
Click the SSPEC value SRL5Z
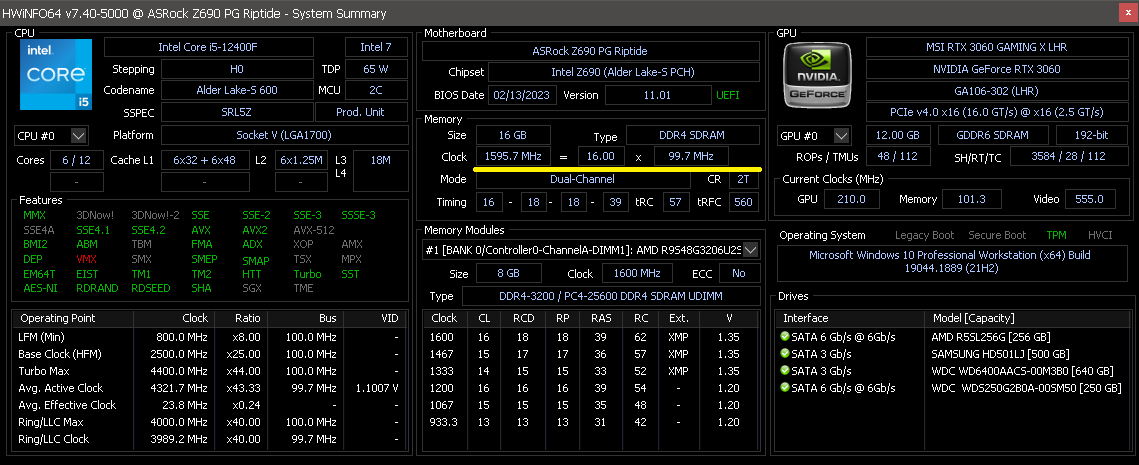click(237, 113)
